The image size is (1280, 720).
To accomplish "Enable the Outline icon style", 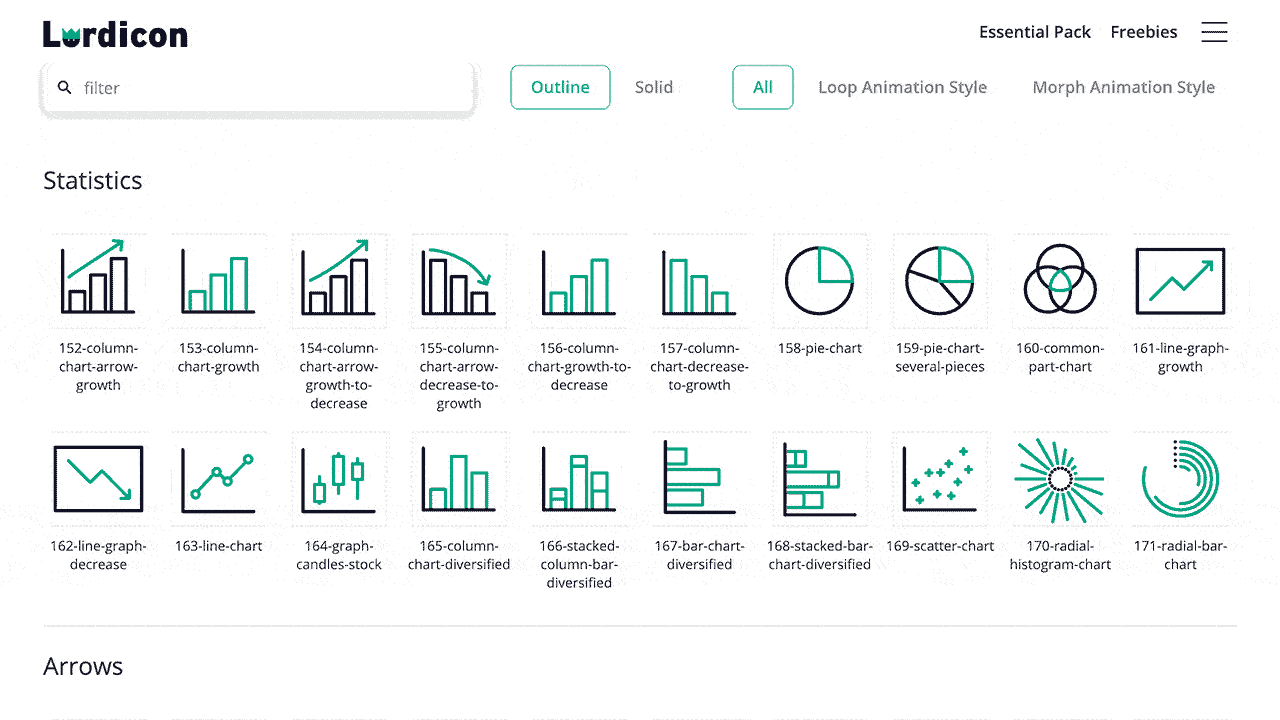I will coord(560,87).
